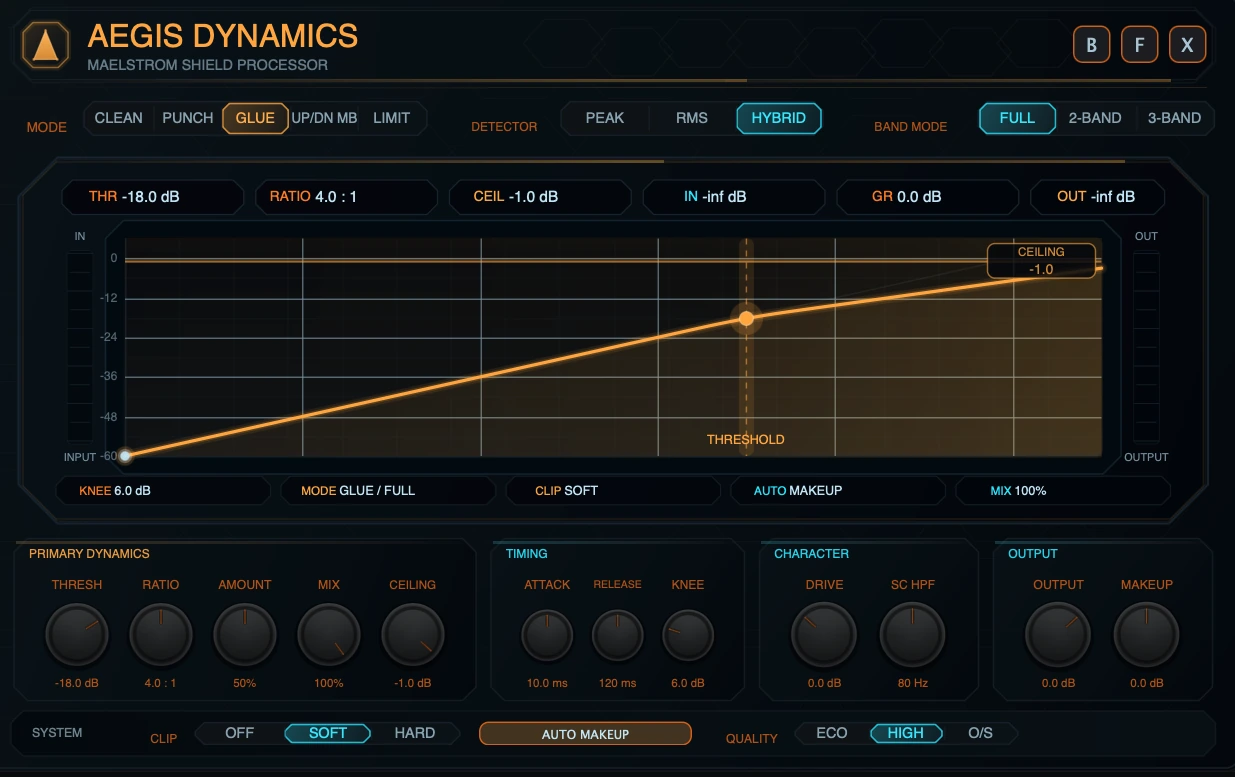Click the CEIL -1.0 dB readout
1235x777 pixels.
pos(540,197)
